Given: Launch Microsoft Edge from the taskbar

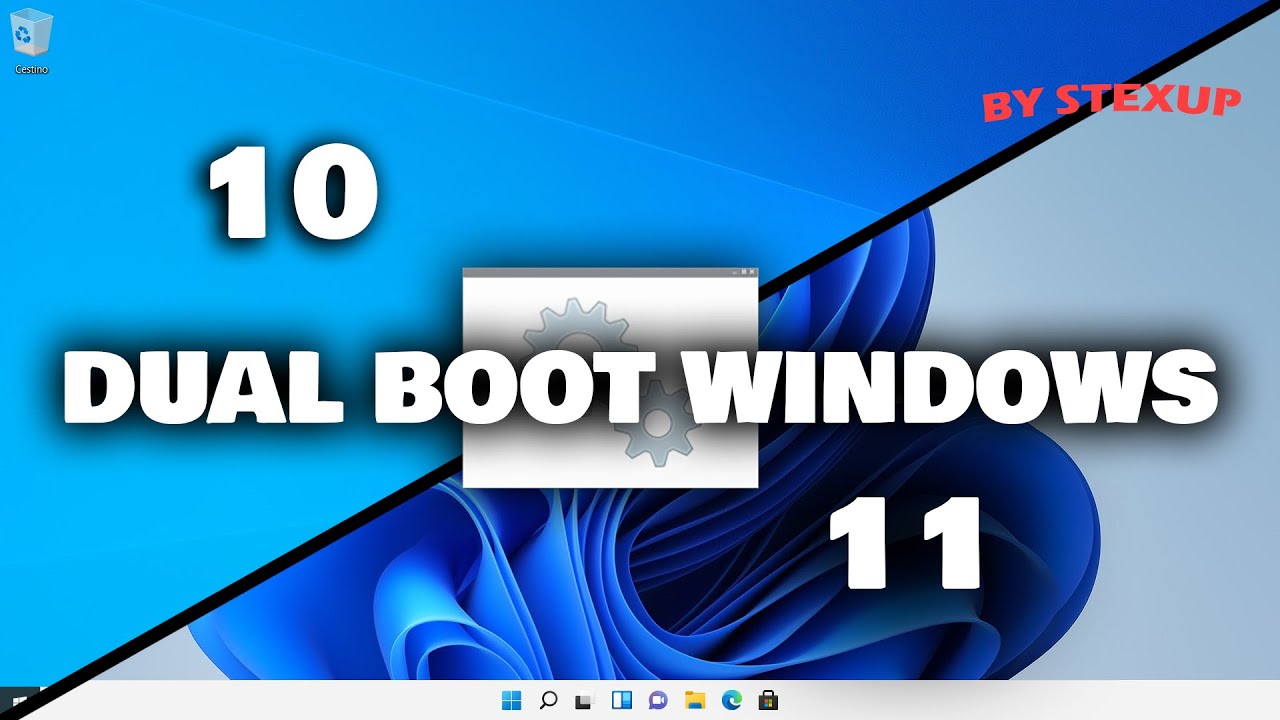Looking at the screenshot, I should pyautogui.click(x=731, y=700).
